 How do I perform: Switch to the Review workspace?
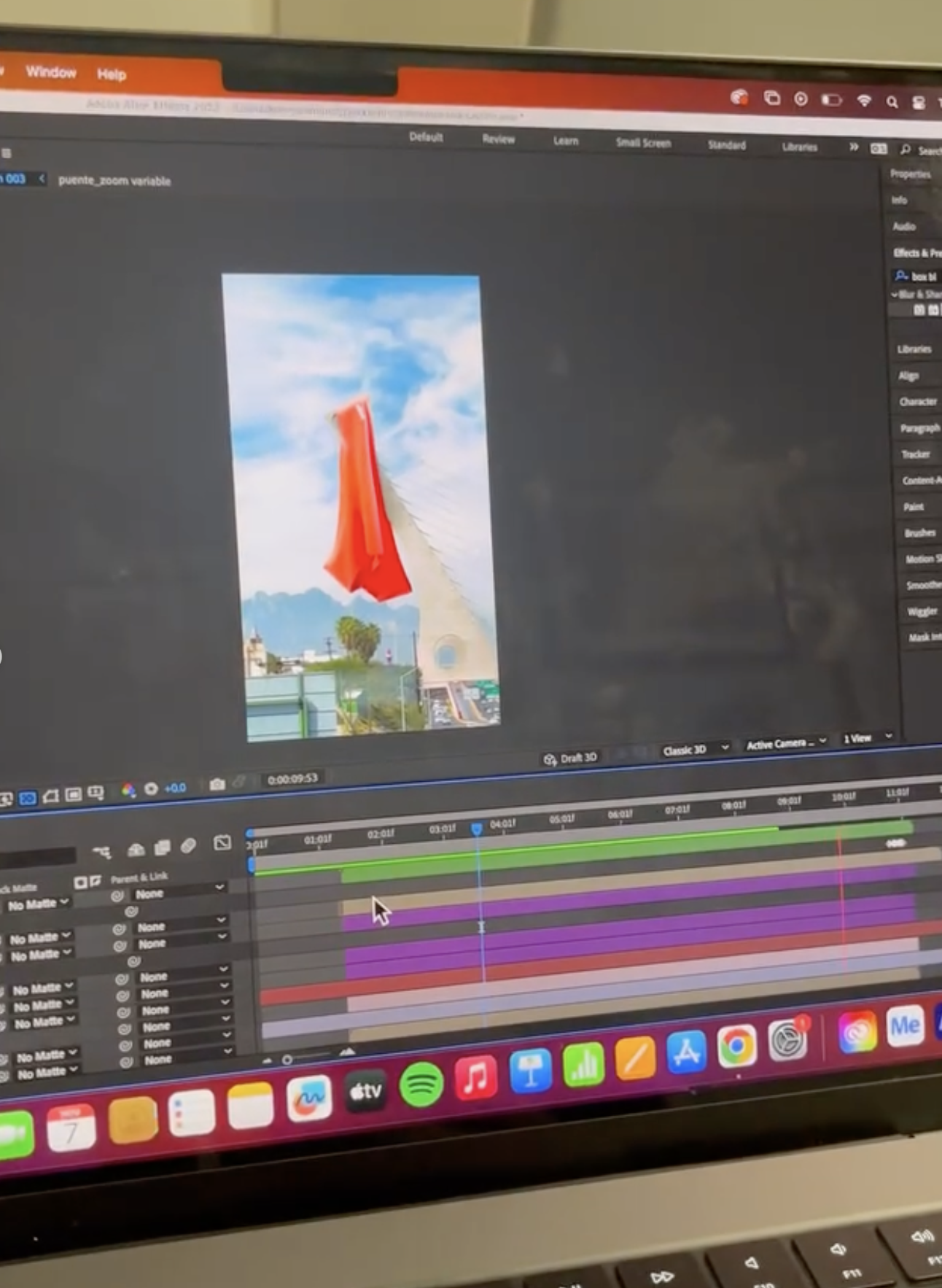(499, 139)
